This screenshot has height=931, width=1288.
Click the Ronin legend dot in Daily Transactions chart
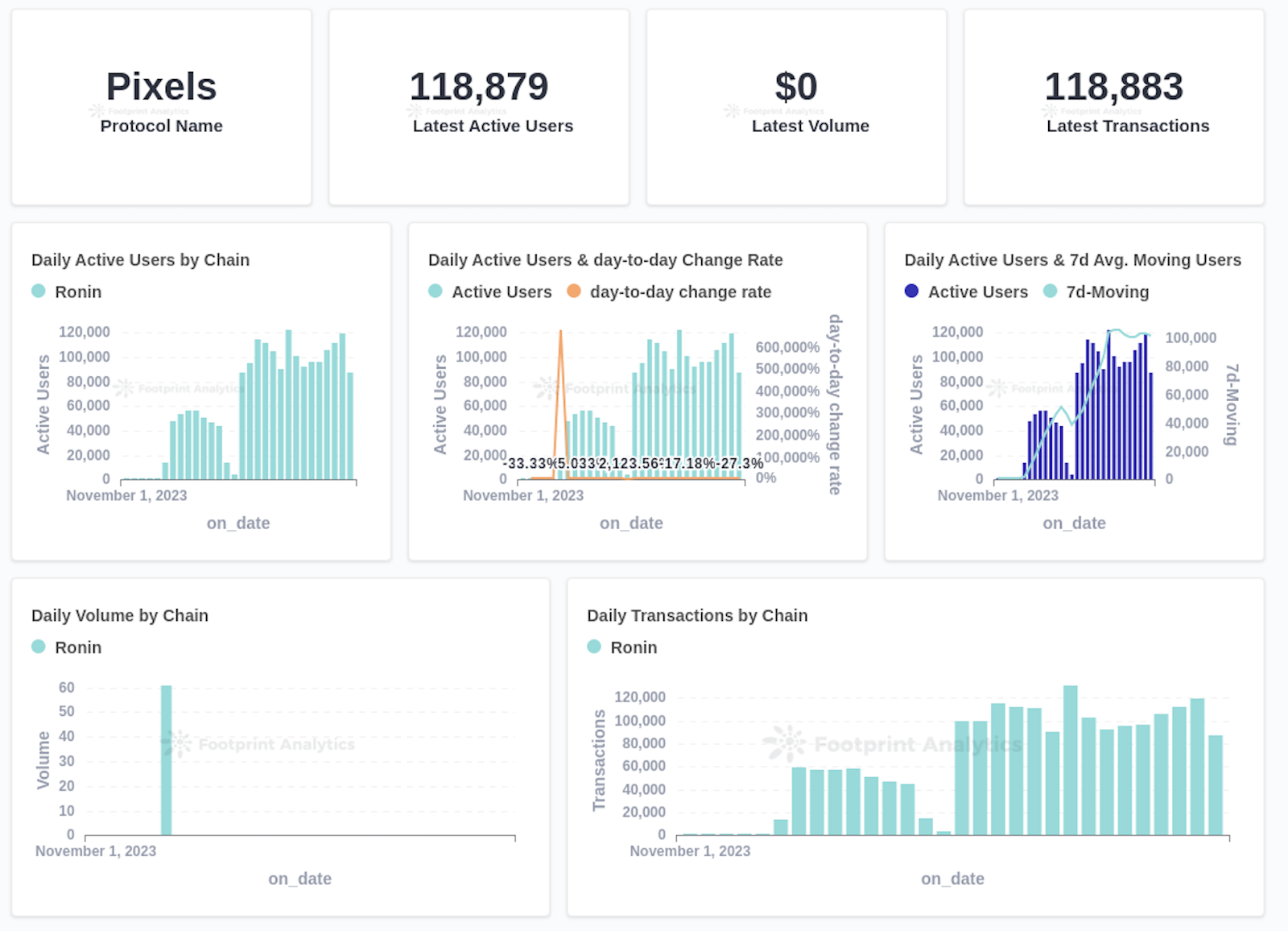click(x=593, y=647)
